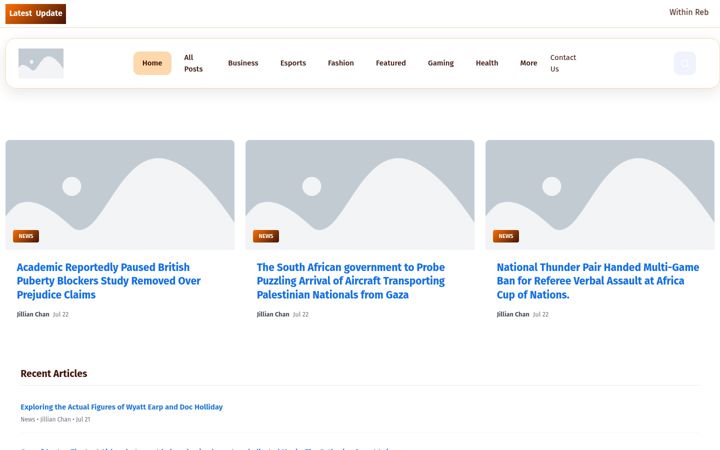Open the Academic Puberty Blockers Study article thumbnail

(x=120, y=195)
